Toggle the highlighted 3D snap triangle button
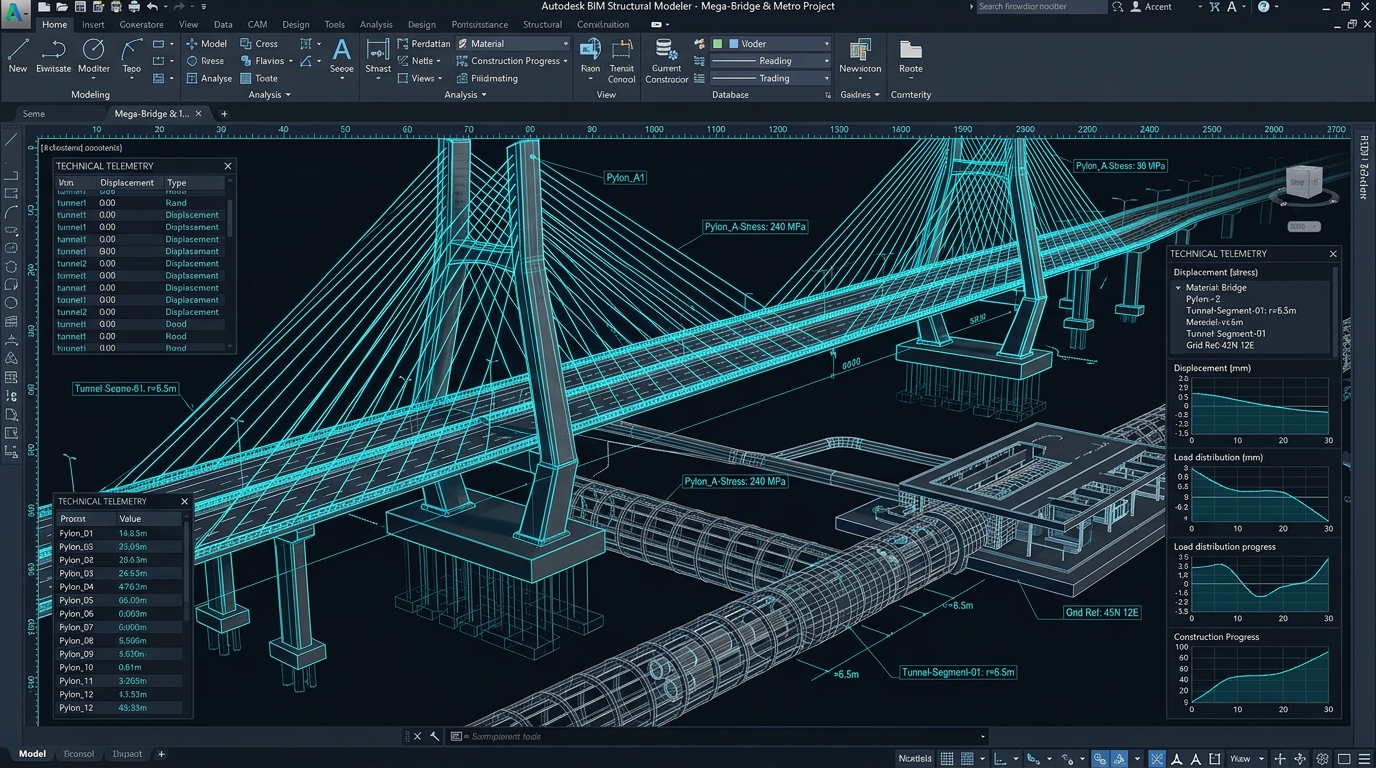This screenshot has height=768, width=1376. [1120, 759]
